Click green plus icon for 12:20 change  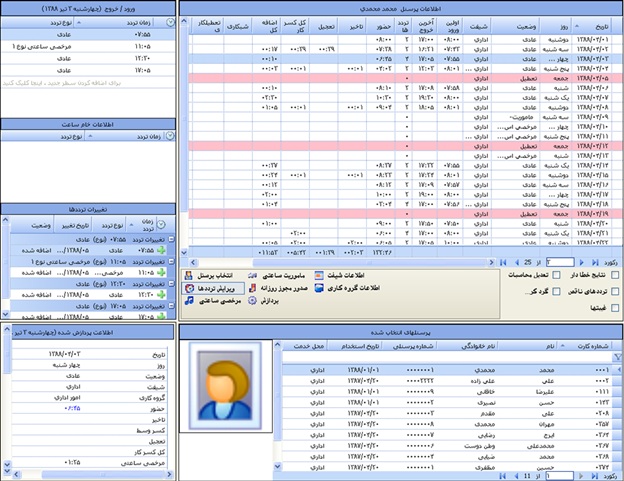161,295
